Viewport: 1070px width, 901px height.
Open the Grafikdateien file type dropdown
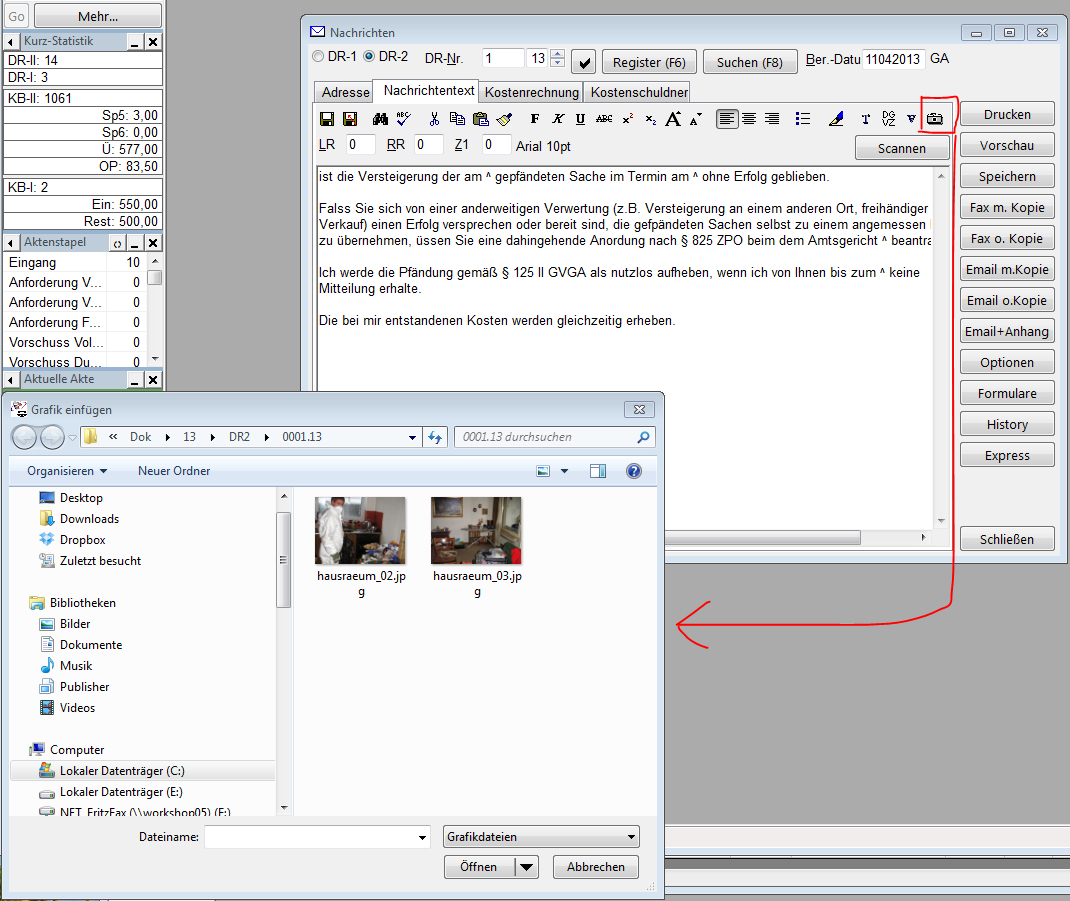(541, 837)
